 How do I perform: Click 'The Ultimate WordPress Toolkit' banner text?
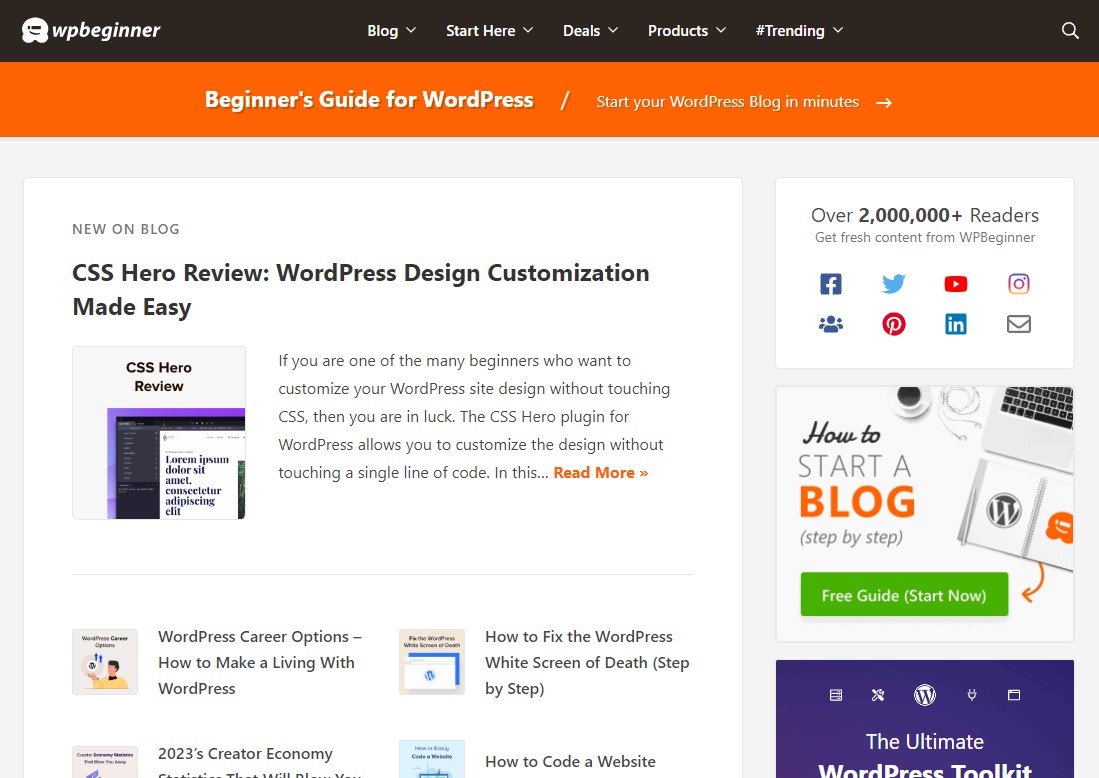924,756
